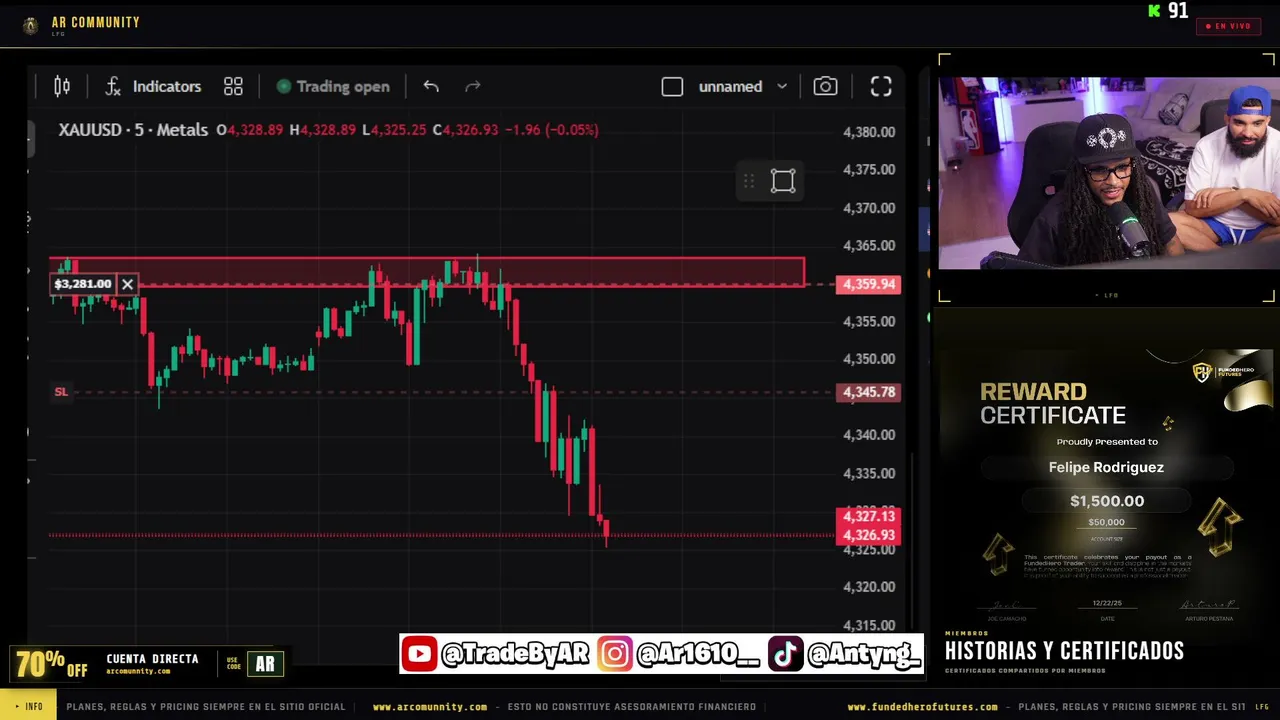Click the 4,345.78 stop-loss price label
This screenshot has height=720, width=1280.
click(x=869, y=392)
